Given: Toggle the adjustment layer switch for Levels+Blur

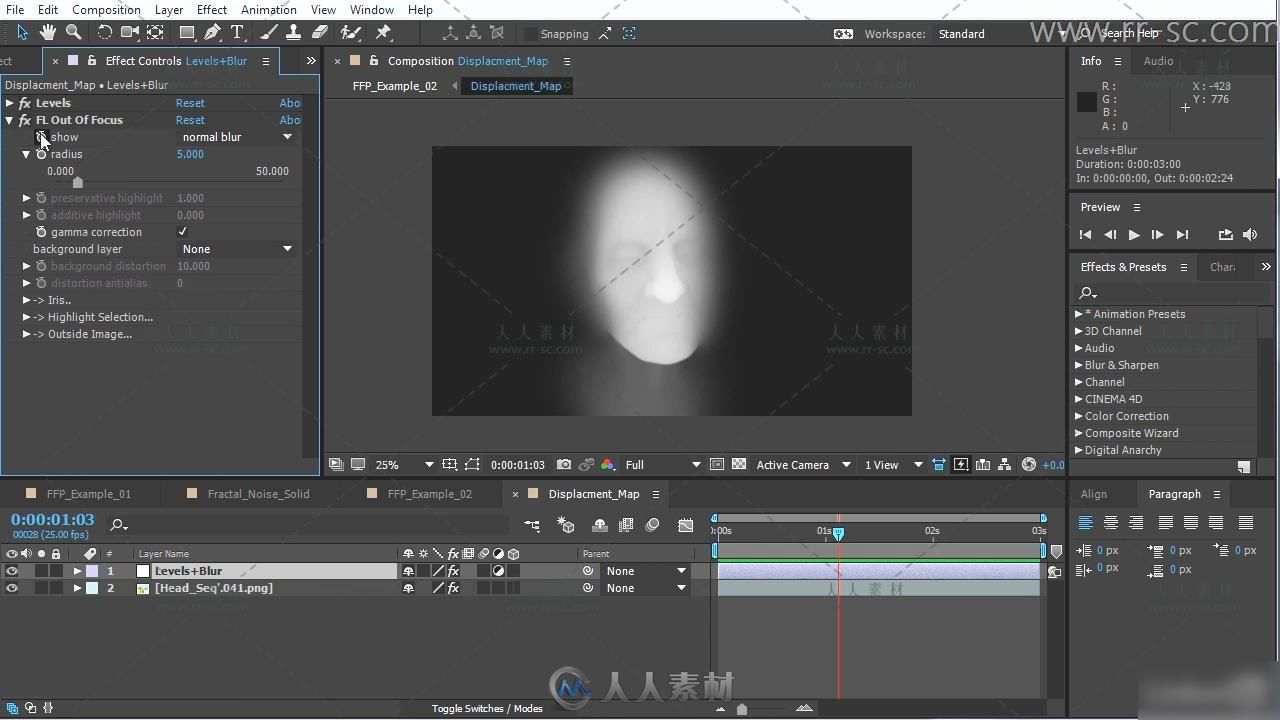Looking at the screenshot, I should pyautogui.click(x=498, y=571).
